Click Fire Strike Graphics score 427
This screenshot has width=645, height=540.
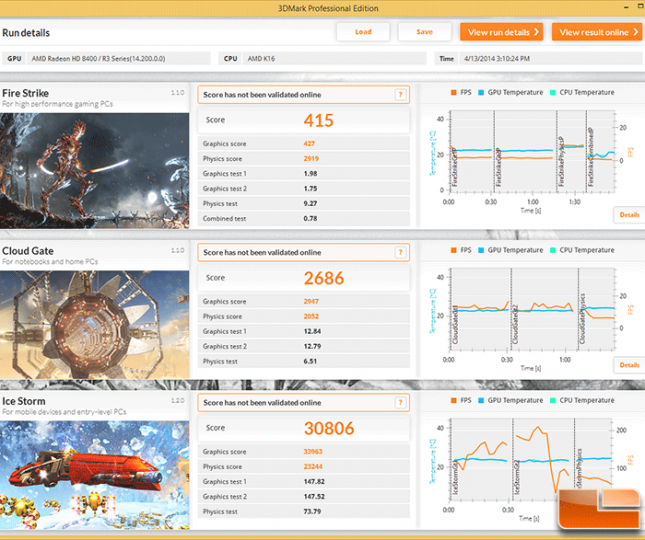(x=309, y=144)
